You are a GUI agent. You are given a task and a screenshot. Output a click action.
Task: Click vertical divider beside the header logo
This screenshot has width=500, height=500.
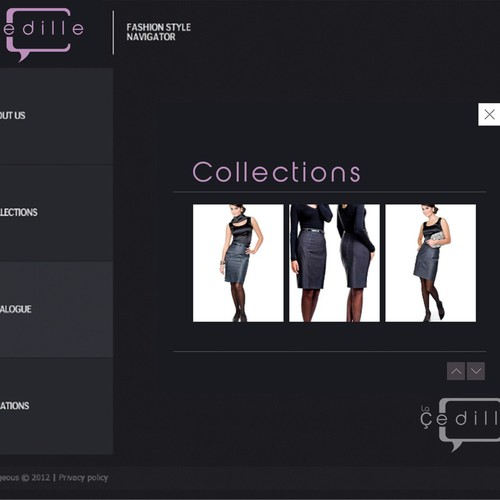coord(113,32)
